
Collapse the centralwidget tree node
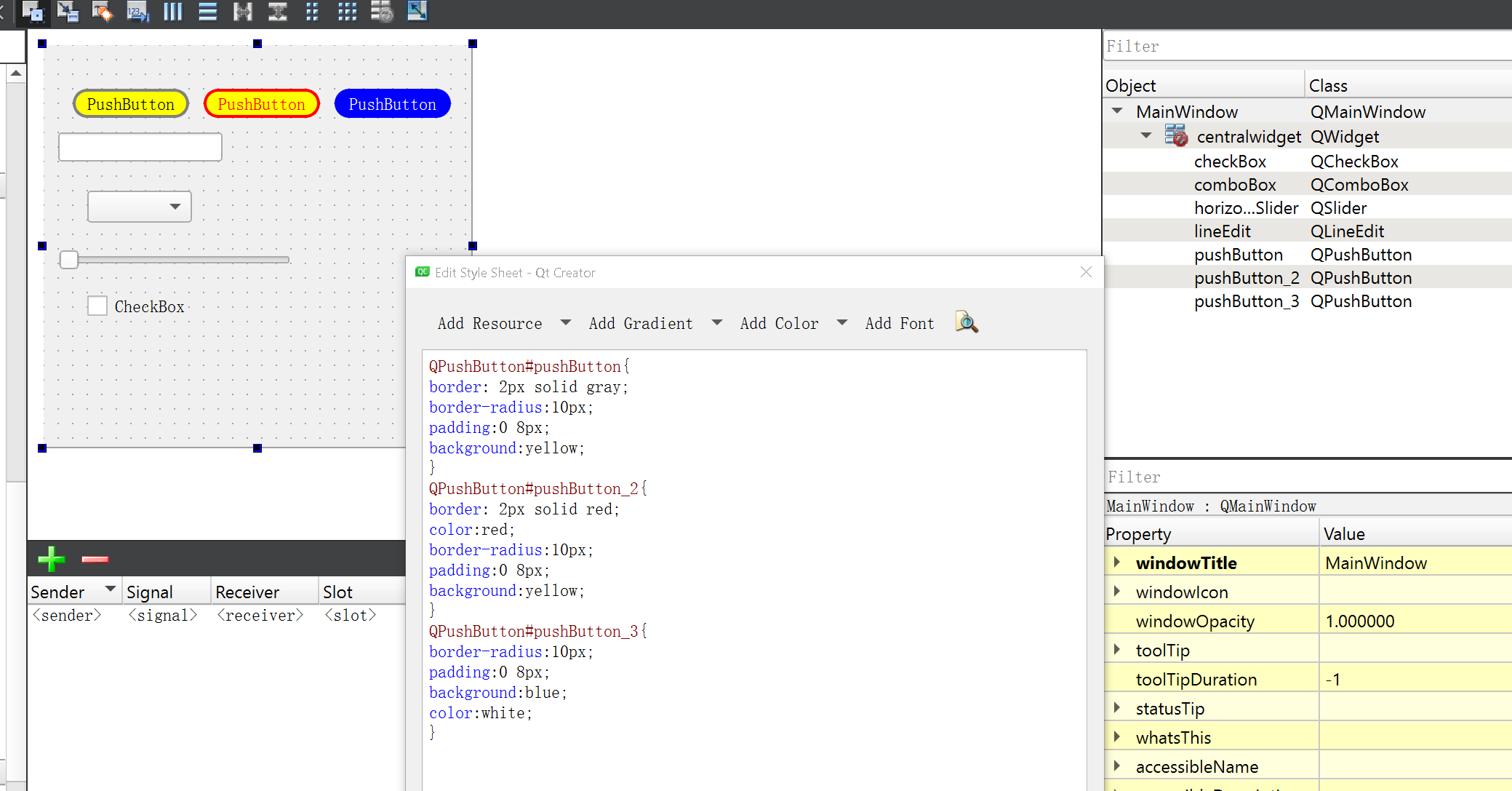[x=1146, y=135]
